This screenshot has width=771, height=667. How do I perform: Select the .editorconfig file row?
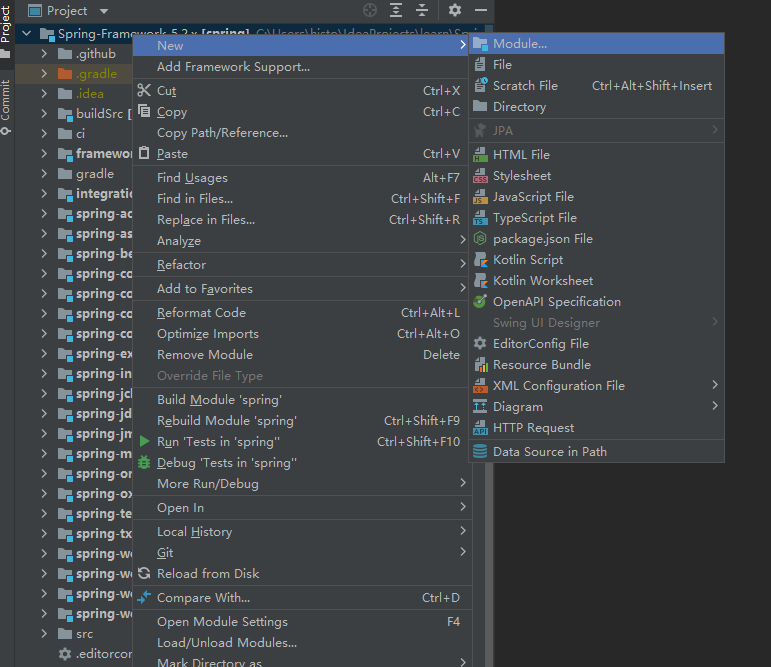(x=74, y=654)
